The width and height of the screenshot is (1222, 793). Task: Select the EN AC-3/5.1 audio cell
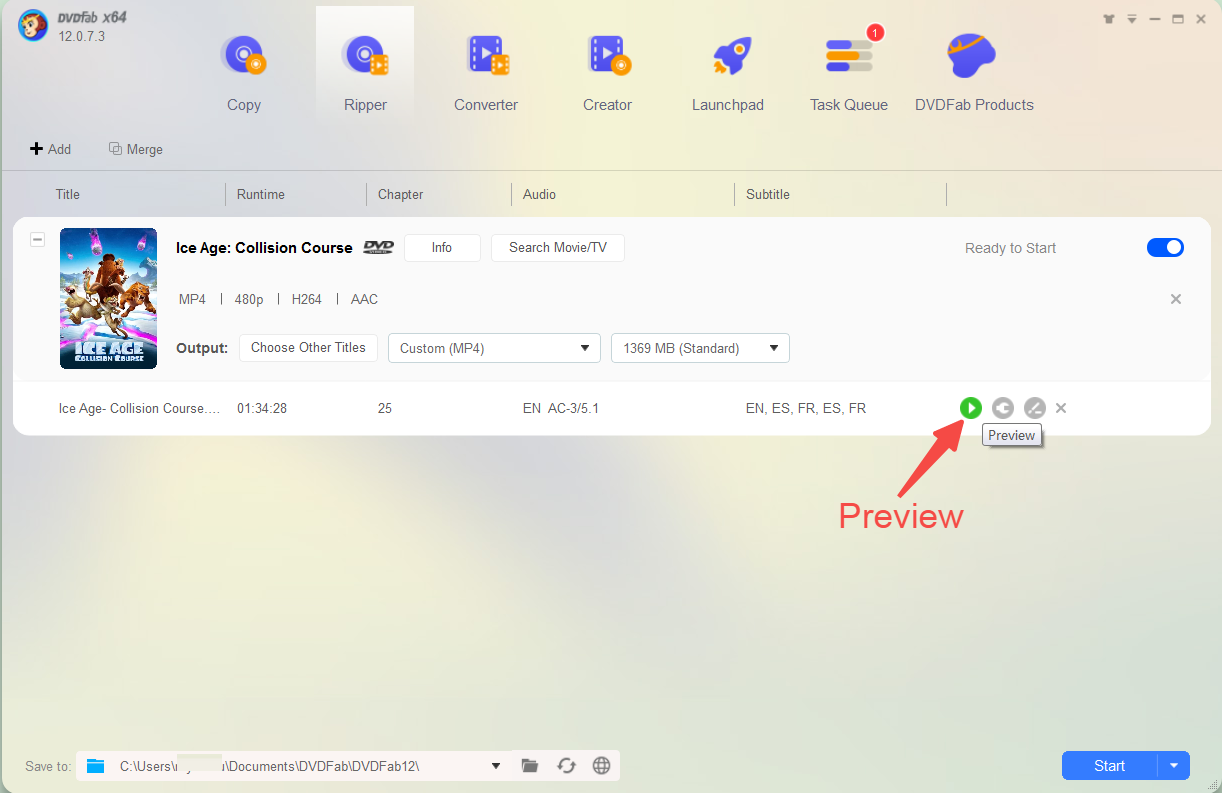(x=561, y=408)
